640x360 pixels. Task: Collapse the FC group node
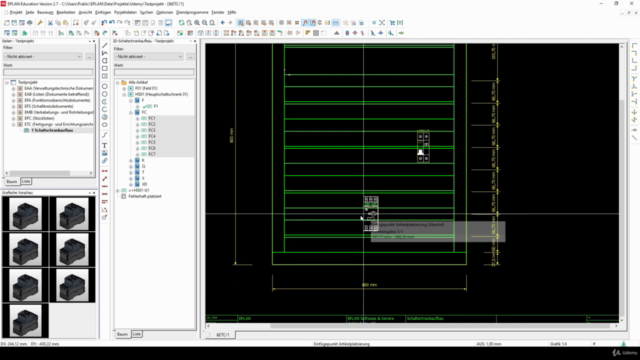tap(131, 112)
